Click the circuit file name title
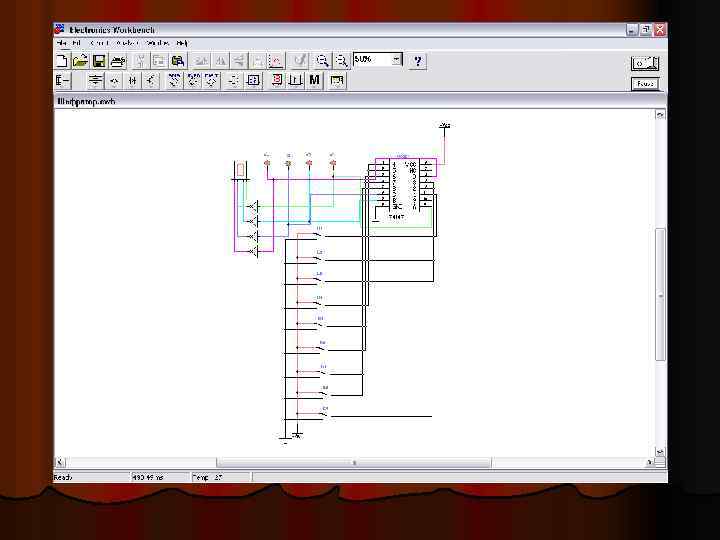The image size is (720, 540). [x=86, y=101]
